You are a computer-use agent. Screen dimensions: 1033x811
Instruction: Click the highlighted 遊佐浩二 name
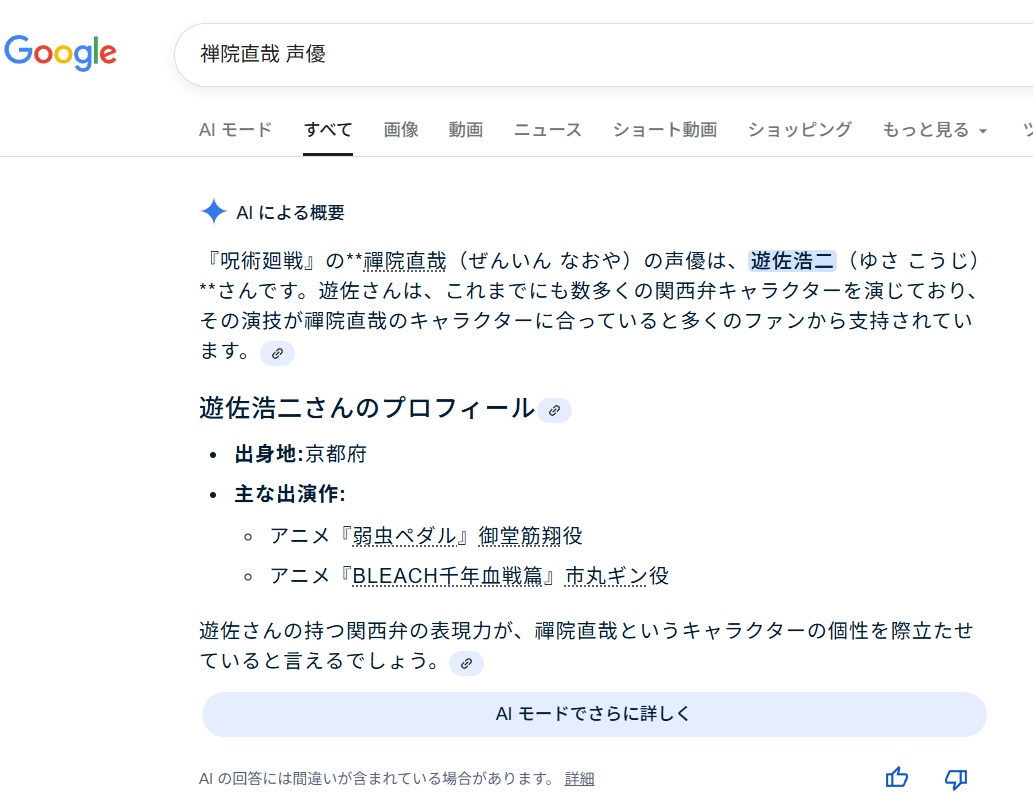coord(793,261)
